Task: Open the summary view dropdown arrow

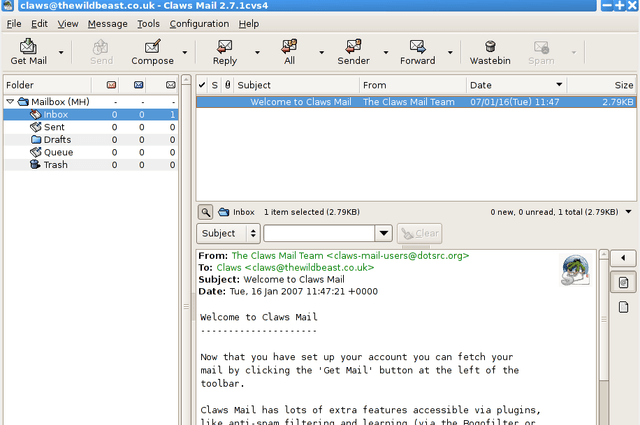Action: pyautogui.click(x=629, y=211)
